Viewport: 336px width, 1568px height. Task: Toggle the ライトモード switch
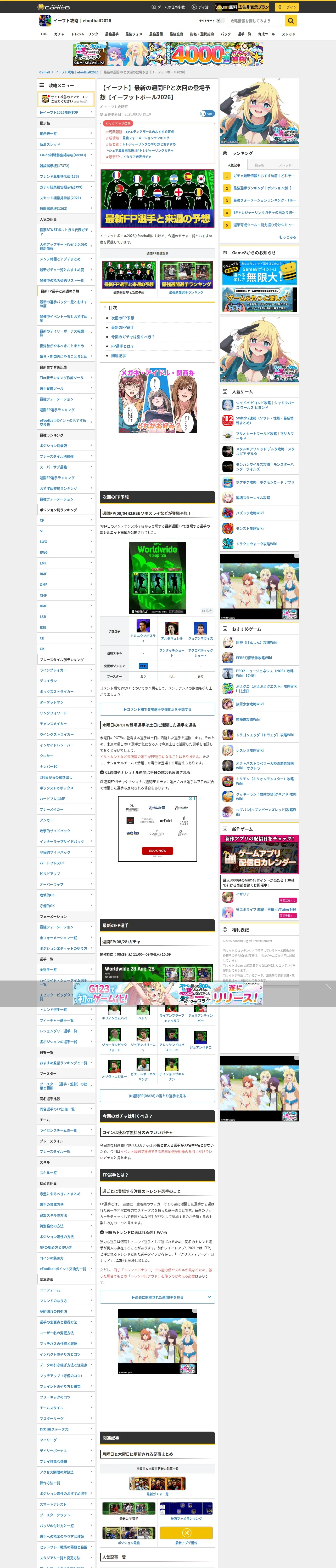(220, 21)
